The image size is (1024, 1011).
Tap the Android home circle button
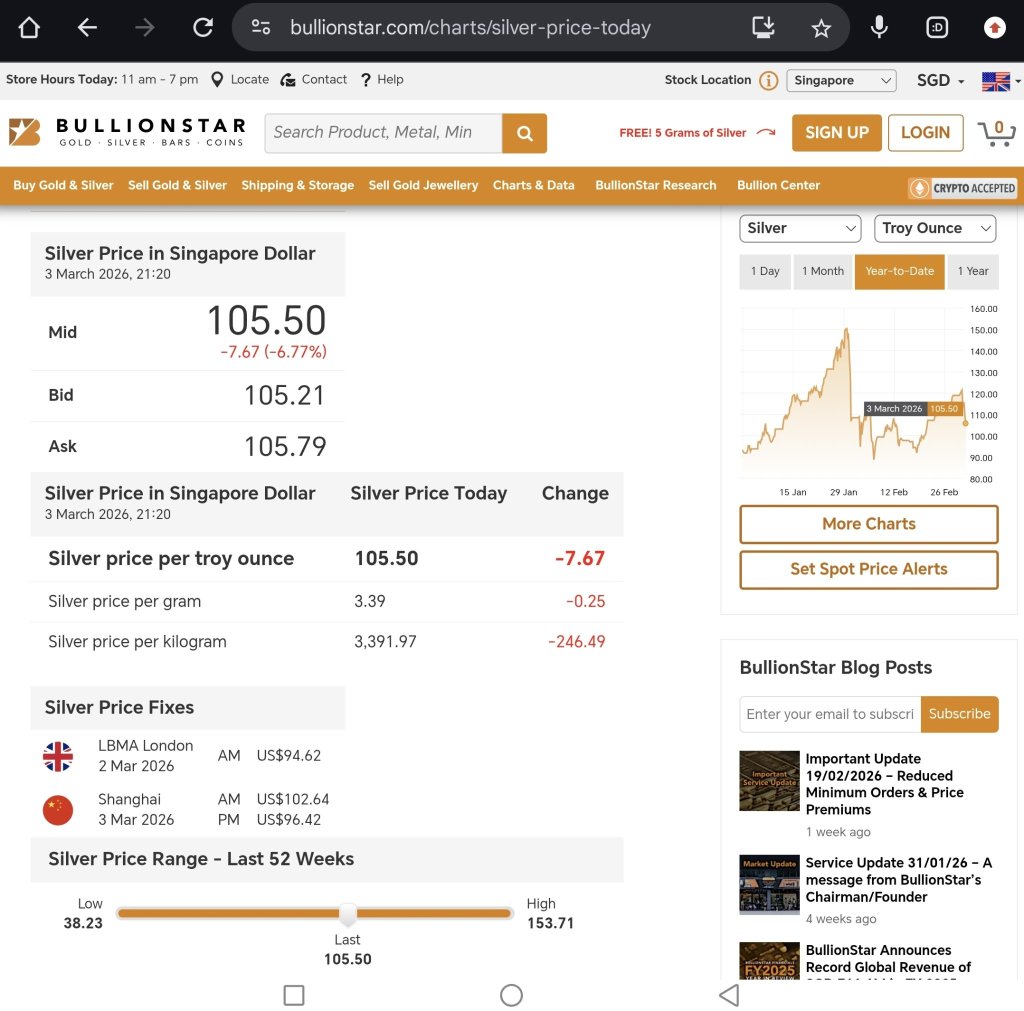(x=511, y=995)
